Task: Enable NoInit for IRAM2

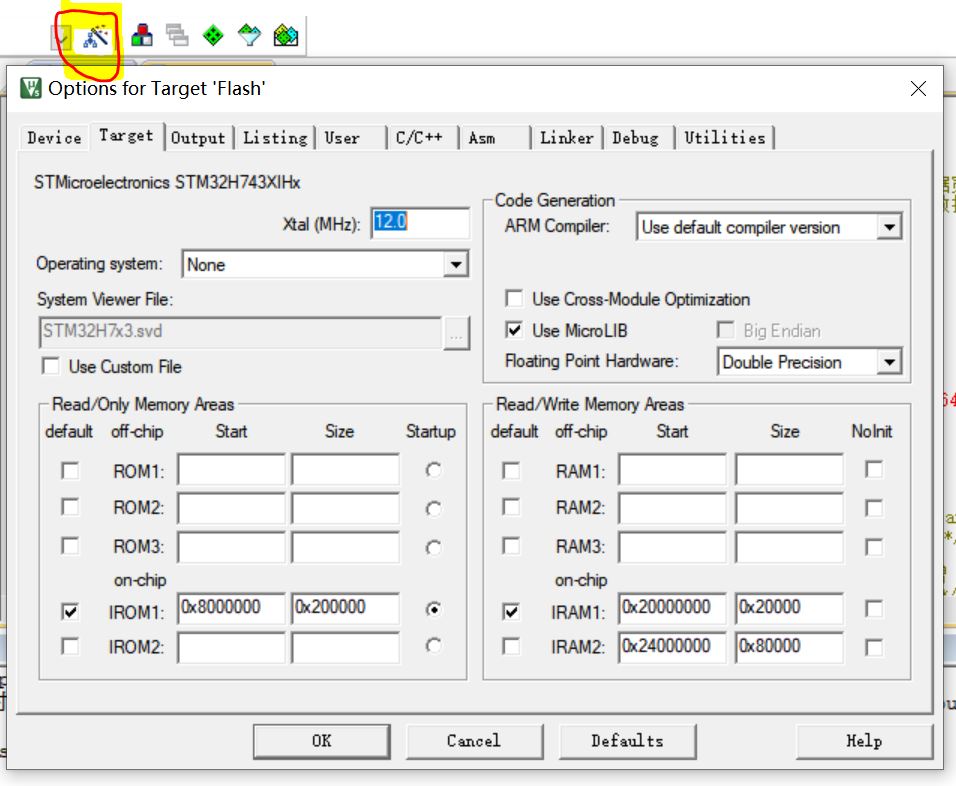Action: (x=874, y=648)
